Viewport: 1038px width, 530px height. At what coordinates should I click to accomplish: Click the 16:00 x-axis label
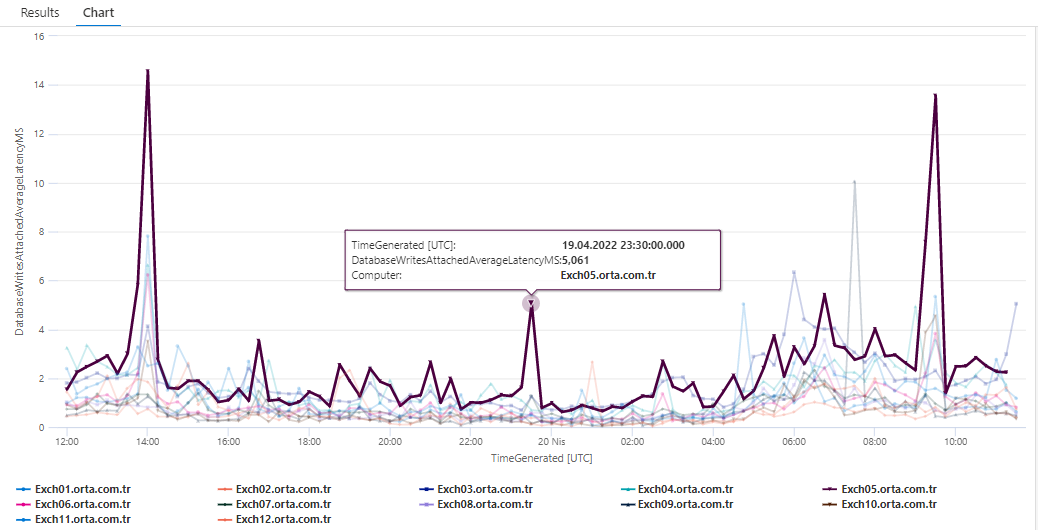tap(228, 441)
